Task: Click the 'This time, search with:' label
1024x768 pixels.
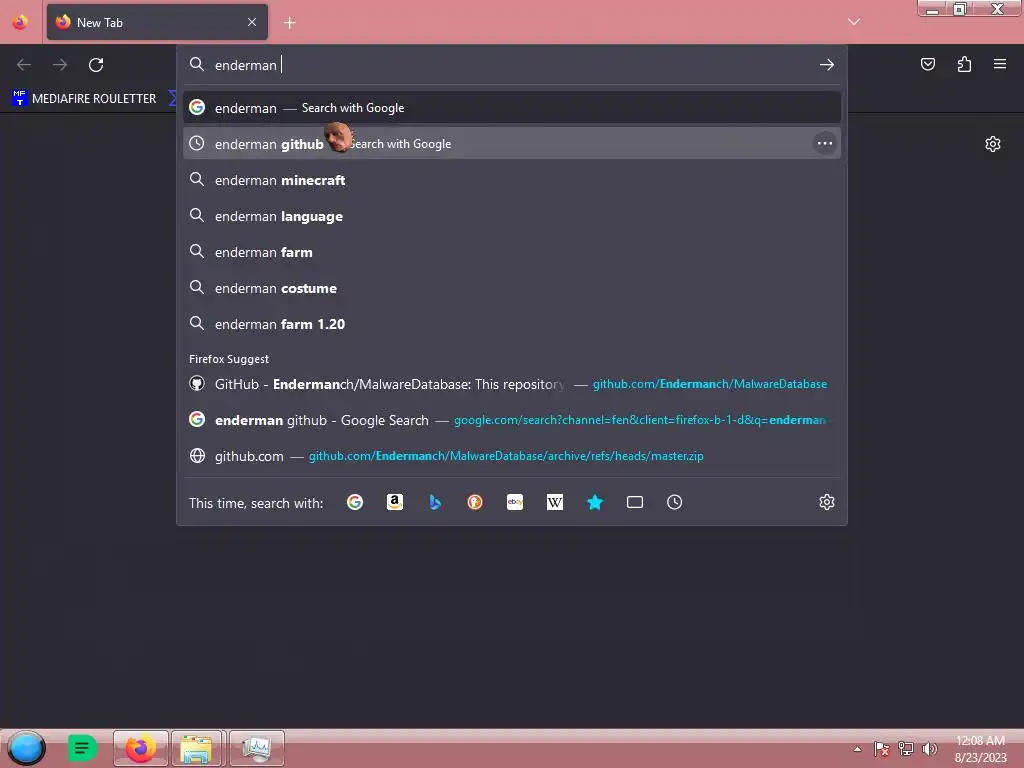Action: [256, 503]
